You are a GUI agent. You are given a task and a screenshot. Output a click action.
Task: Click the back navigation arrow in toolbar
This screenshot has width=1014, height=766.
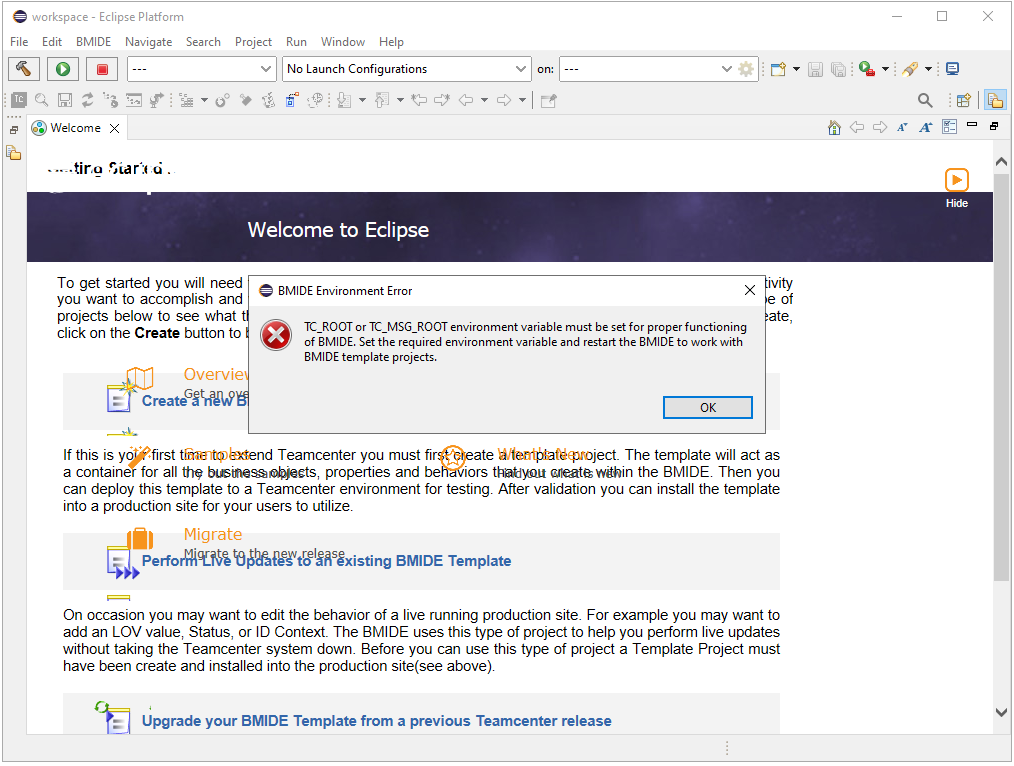(x=466, y=100)
